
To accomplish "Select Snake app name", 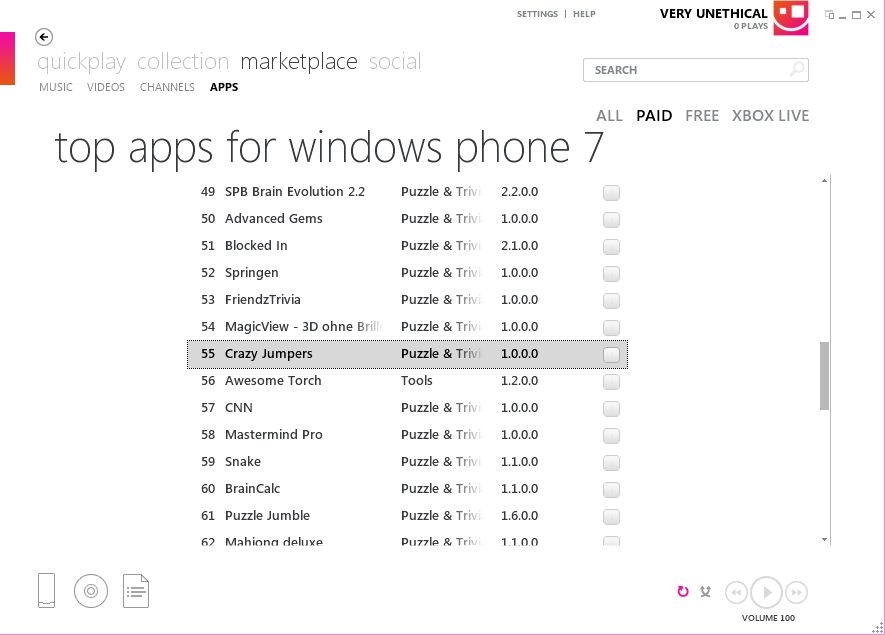I will click(243, 462).
